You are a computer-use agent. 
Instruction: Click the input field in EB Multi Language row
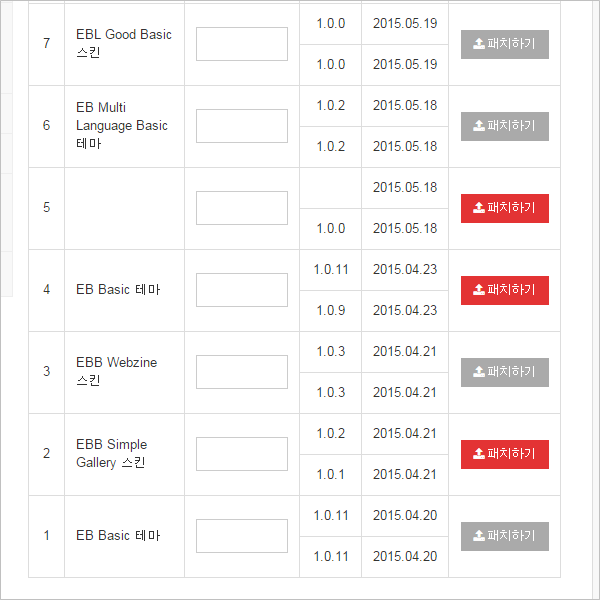click(x=242, y=126)
